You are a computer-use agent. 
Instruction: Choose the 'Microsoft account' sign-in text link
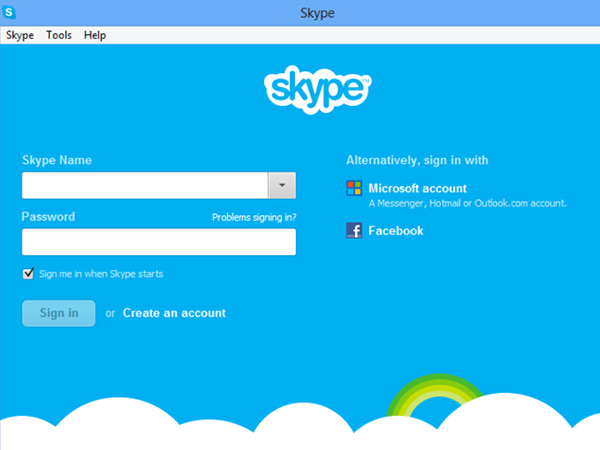coord(417,188)
